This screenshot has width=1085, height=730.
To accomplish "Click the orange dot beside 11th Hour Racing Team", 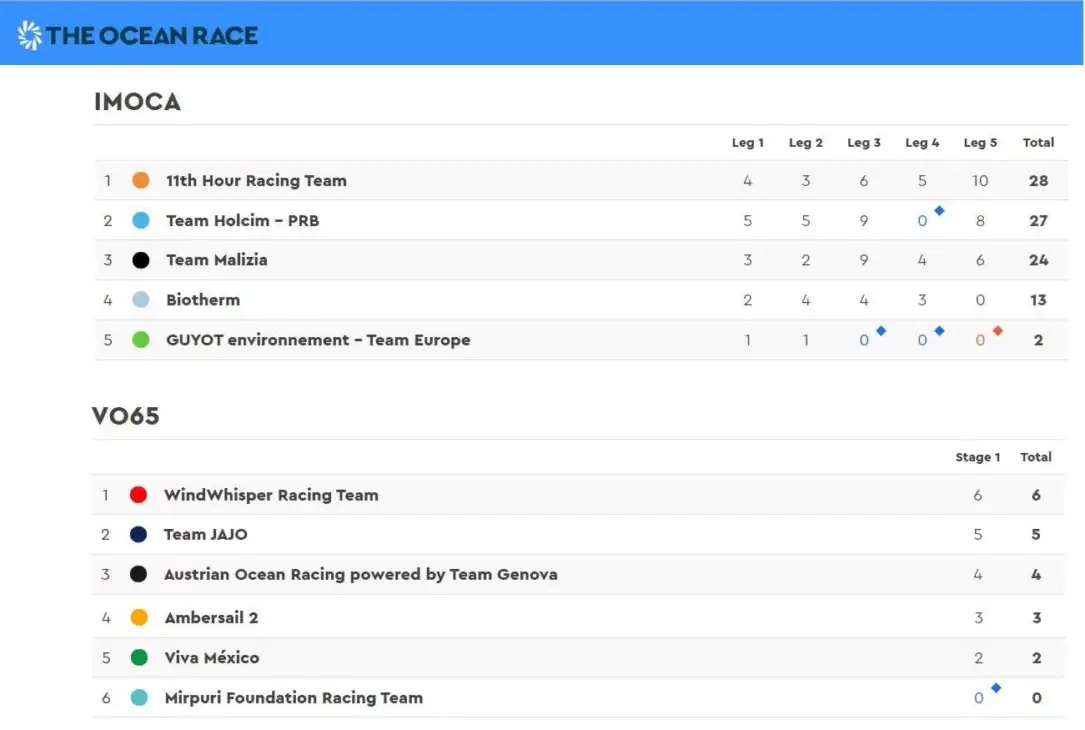I will tap(140, 181).
